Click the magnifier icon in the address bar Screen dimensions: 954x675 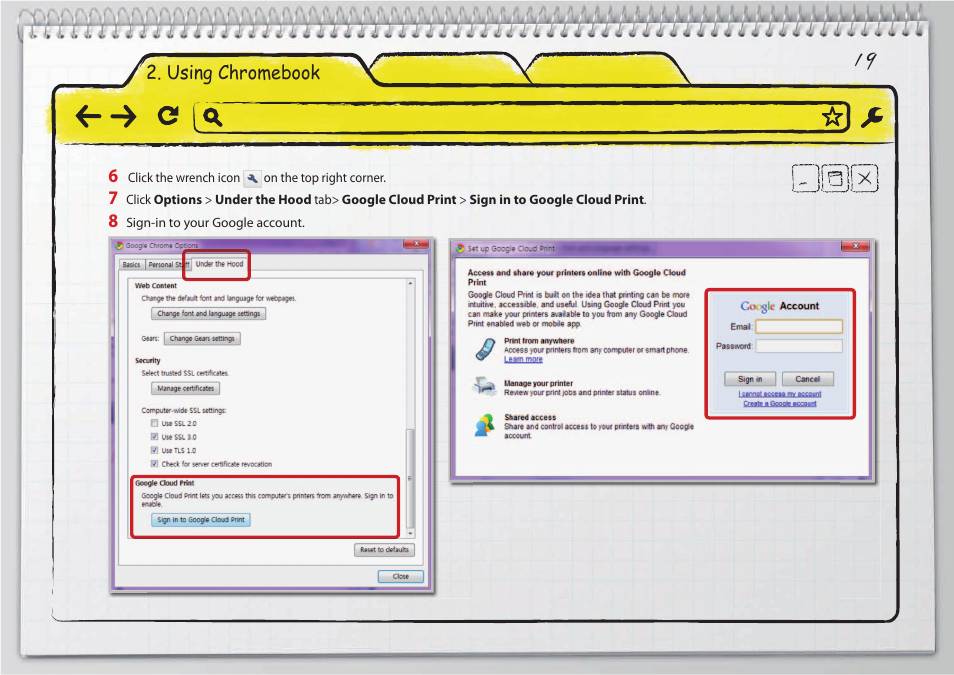coord(212,117)
